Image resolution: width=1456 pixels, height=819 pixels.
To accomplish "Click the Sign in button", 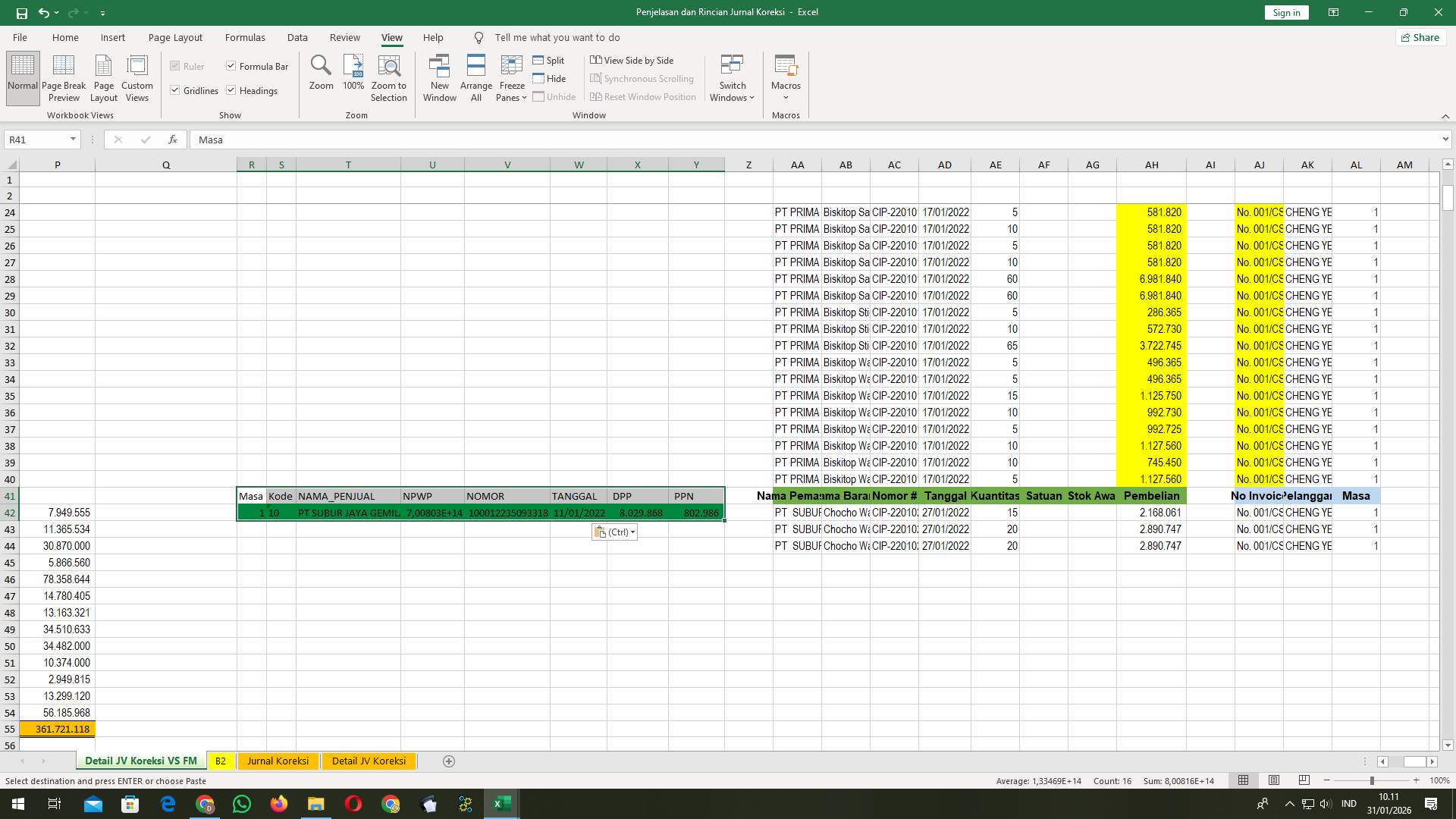I will coord(1286,12).
